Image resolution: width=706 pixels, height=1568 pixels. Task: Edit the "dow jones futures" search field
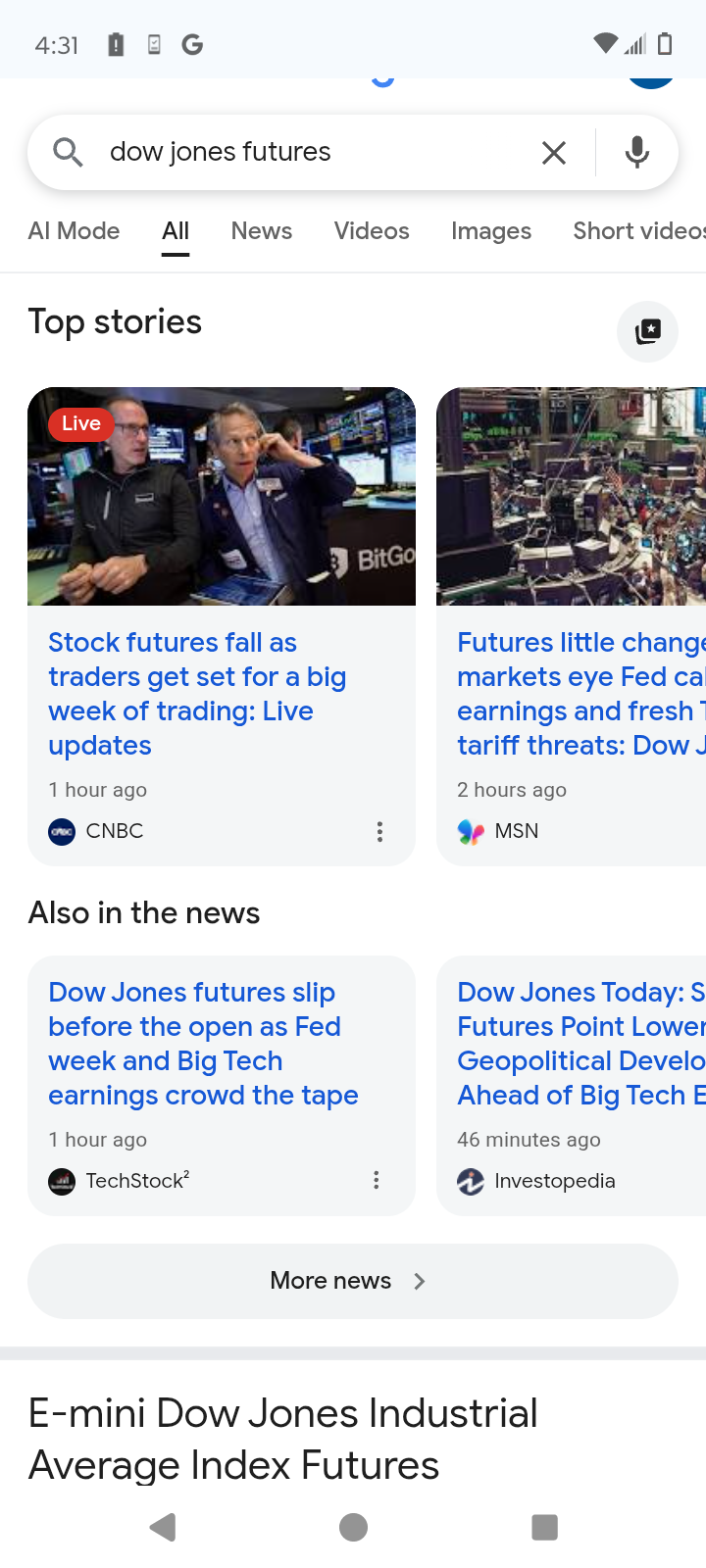coord(314,152)
